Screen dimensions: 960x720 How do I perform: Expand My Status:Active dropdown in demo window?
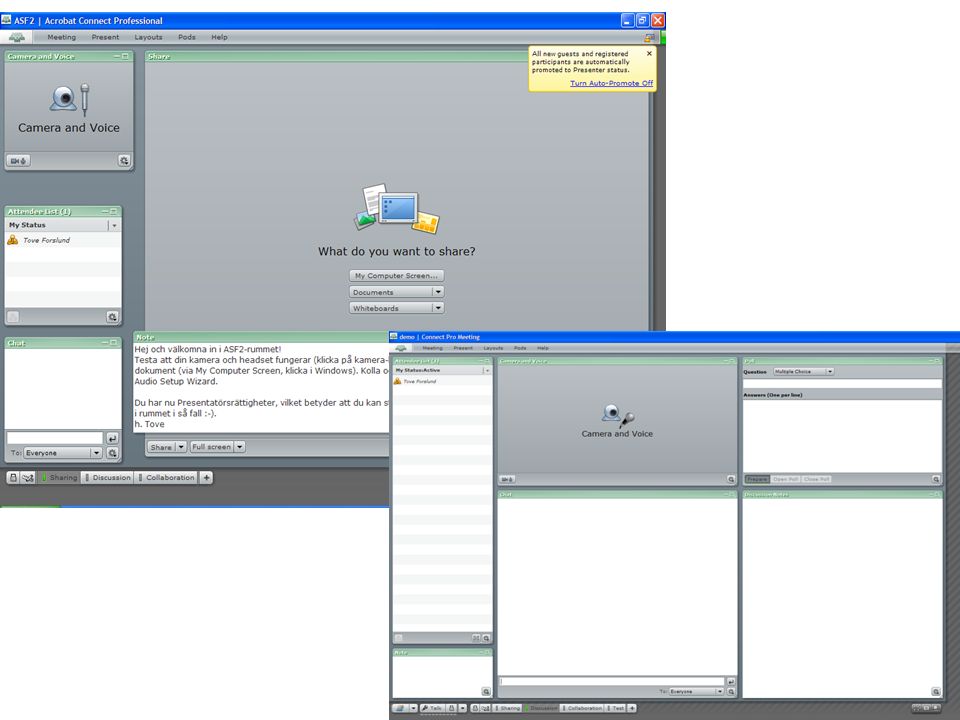click(487, 370)
